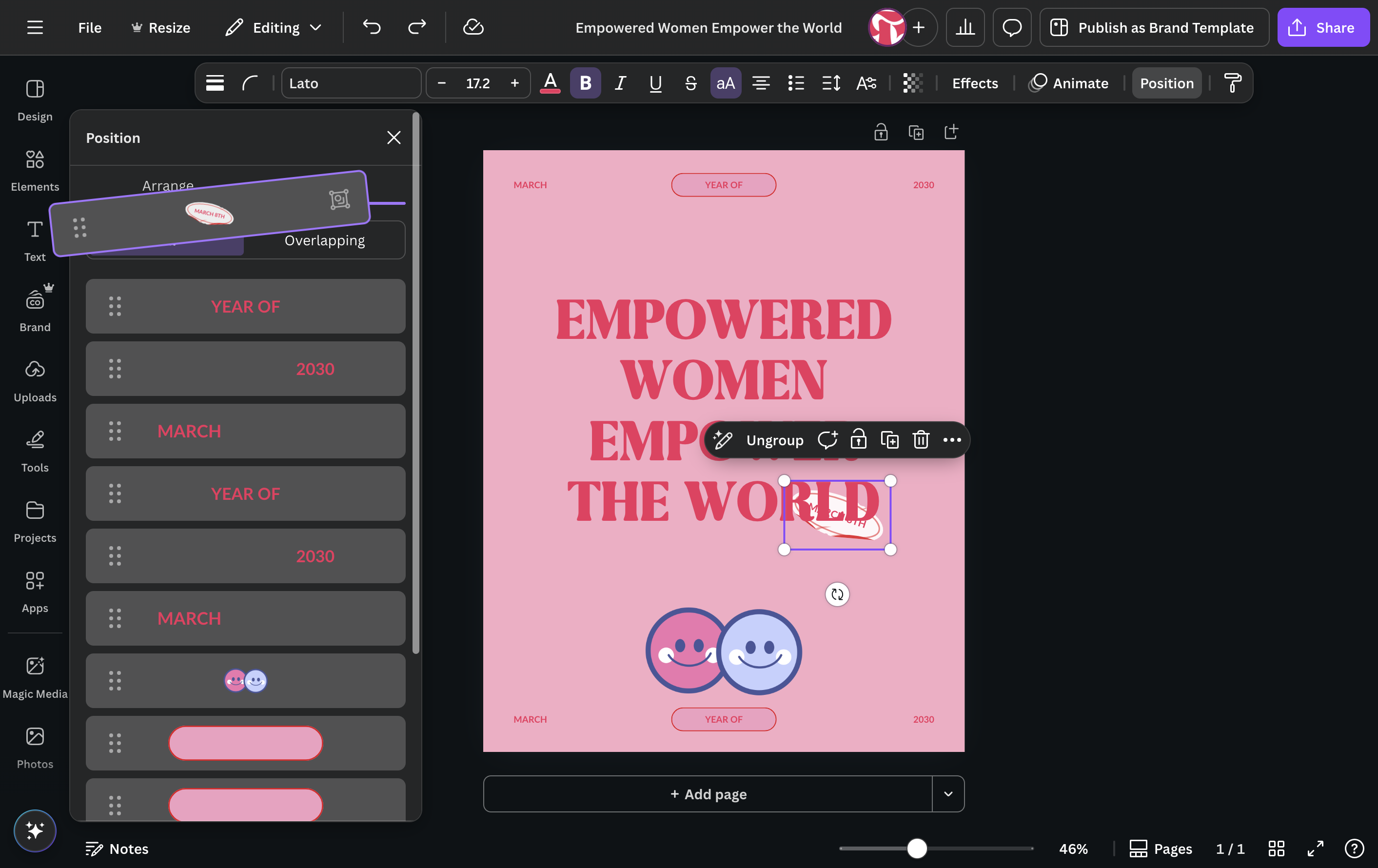
Task: Open advanced text settings icon
Action: (x=866, y=83)
